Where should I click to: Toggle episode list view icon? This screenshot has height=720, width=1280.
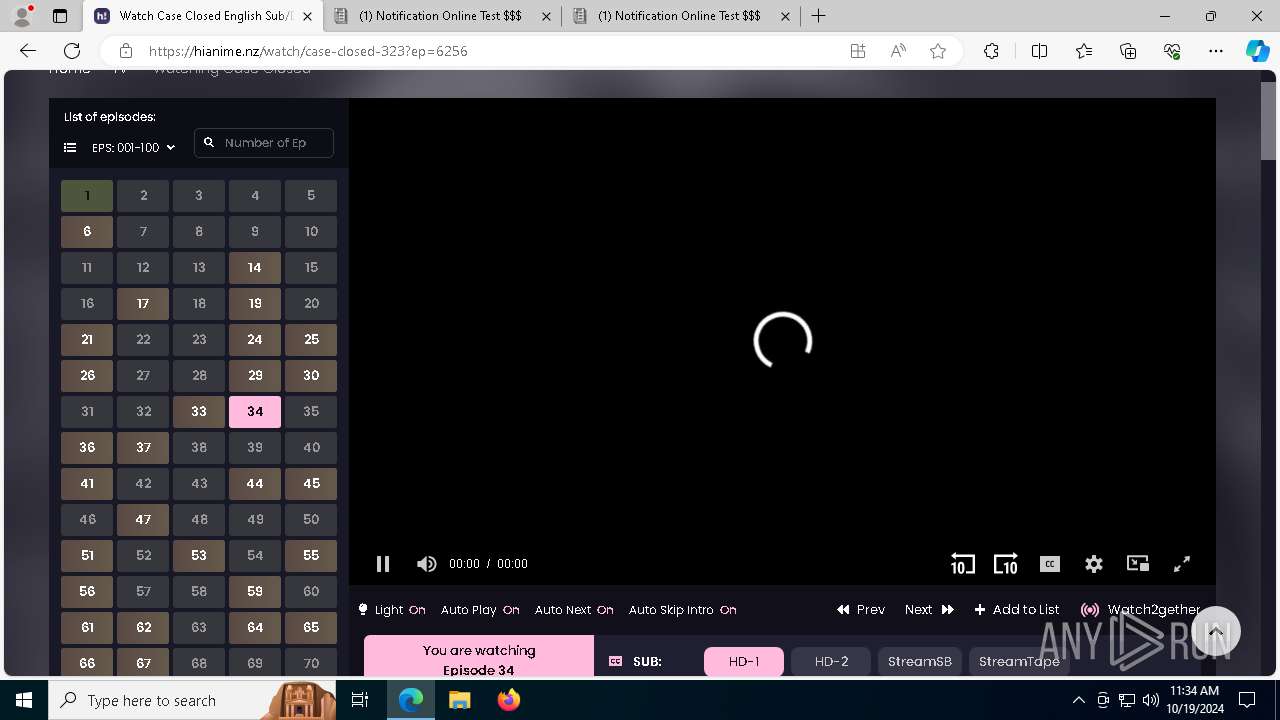pyautogui.click(x=70, y=148)
